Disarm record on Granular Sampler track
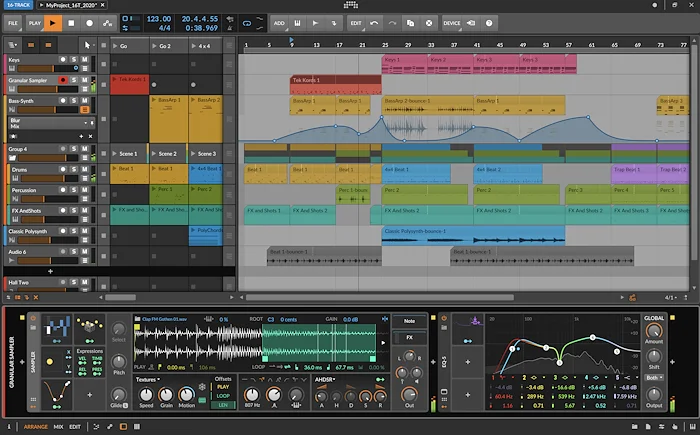This screenshot has width=700, height=435. (x=63, y=80)
